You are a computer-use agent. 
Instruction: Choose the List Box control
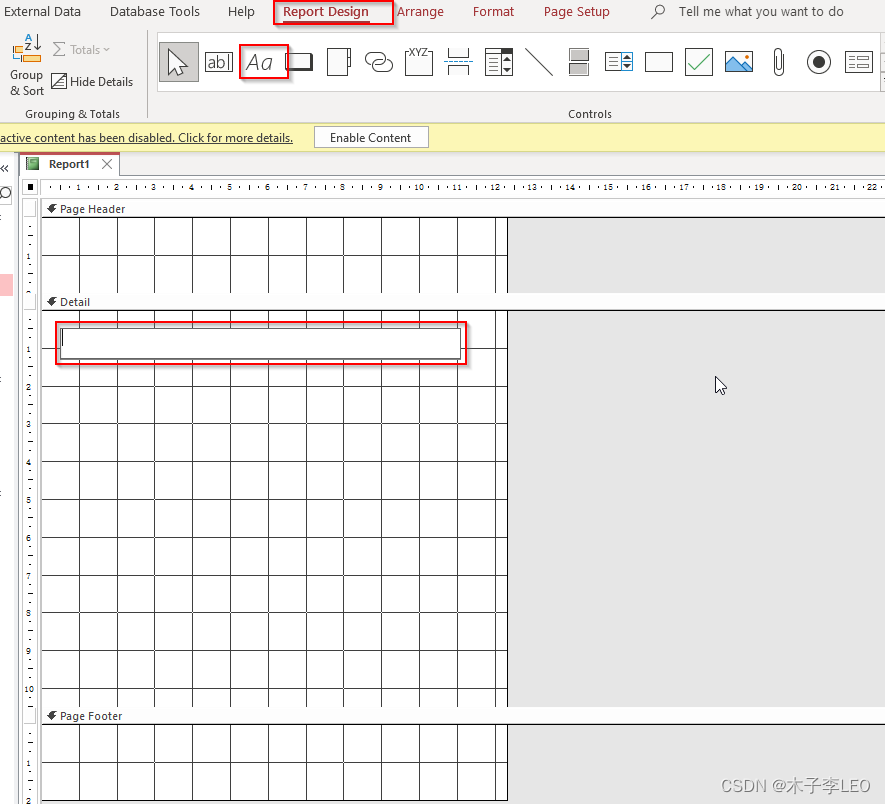click(x=619, y=62)
